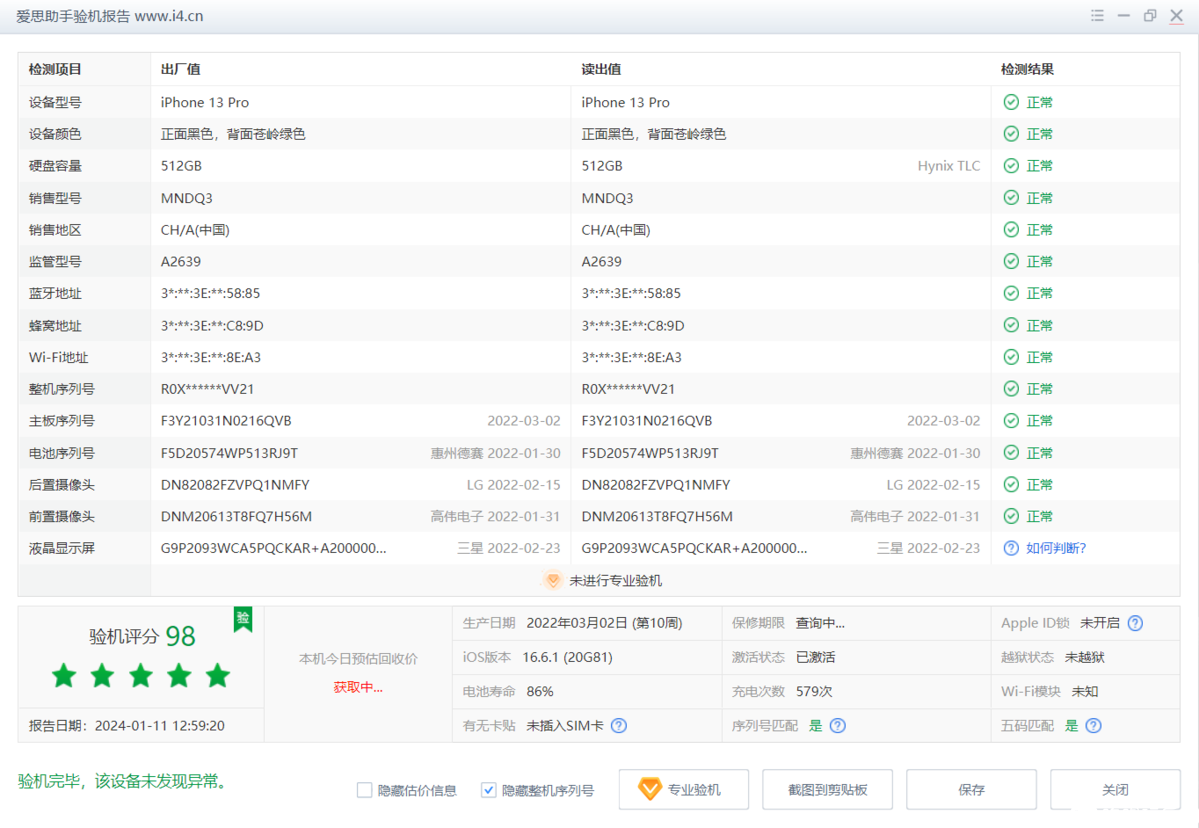The image size is (1199, 828).
Task: Click the 读出值 column header
Action: (x=601, y=70)
